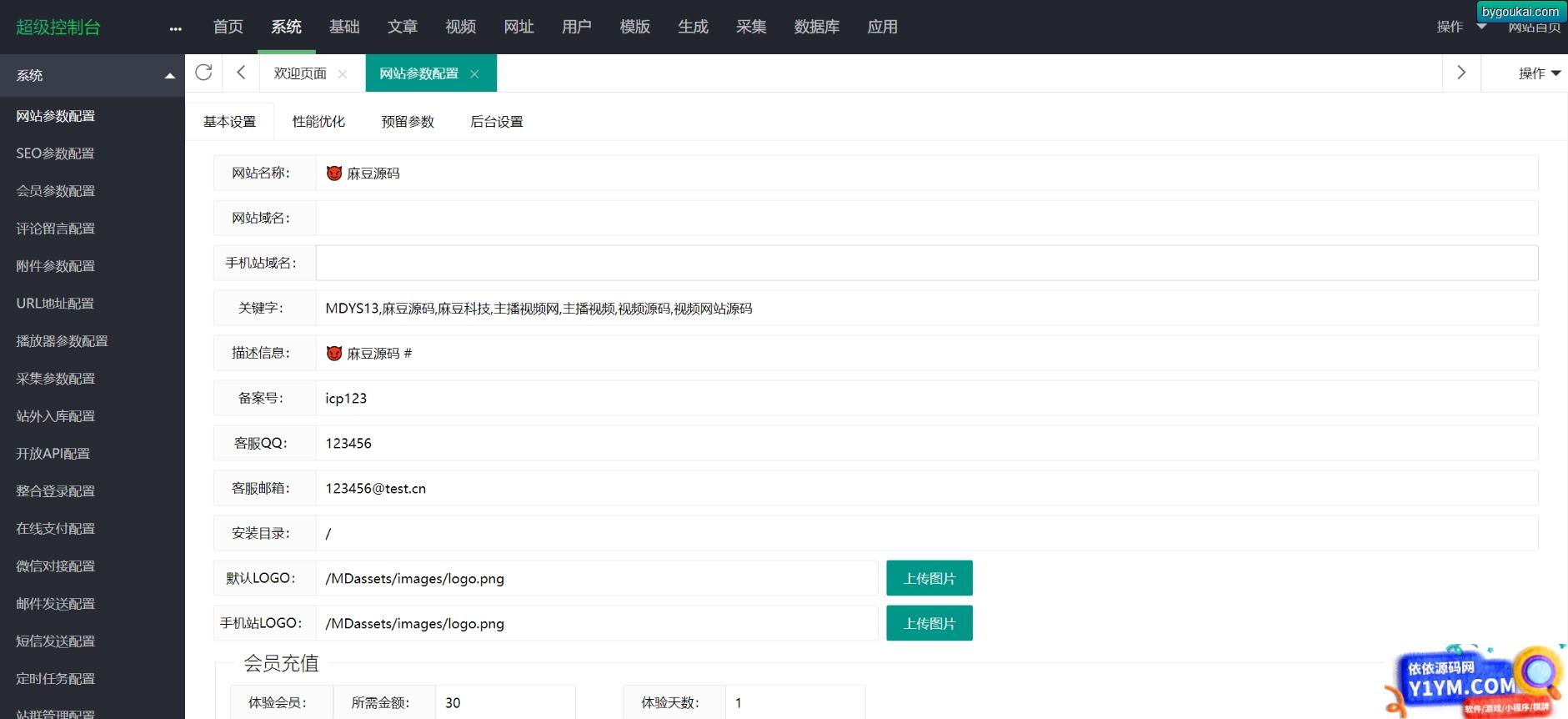Open 基础 top menu

coord(344,27)
